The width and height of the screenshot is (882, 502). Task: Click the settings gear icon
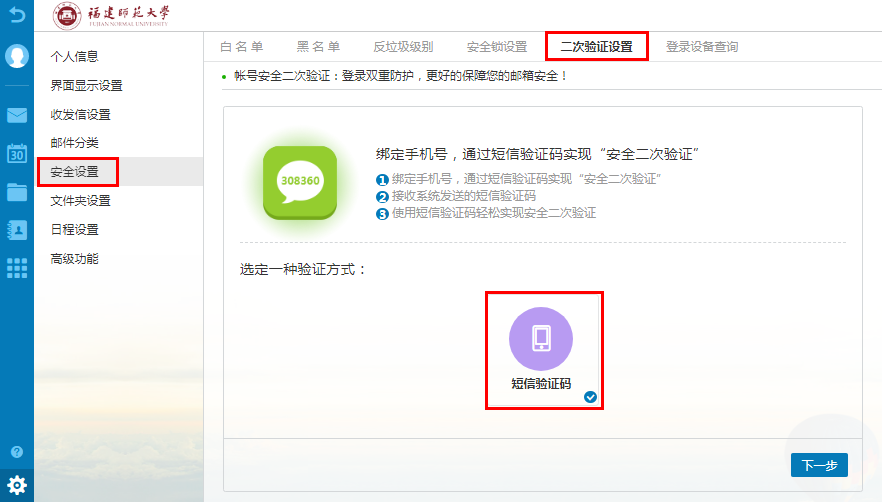[17, 485]
